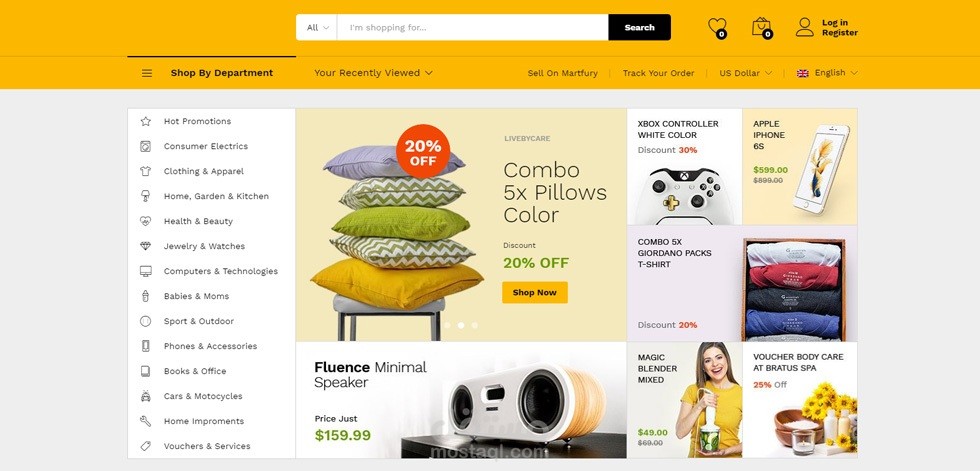Click the hamburger menu icon beside Shop By Department
The image size is (980, 471).
(x=147, y=73)
